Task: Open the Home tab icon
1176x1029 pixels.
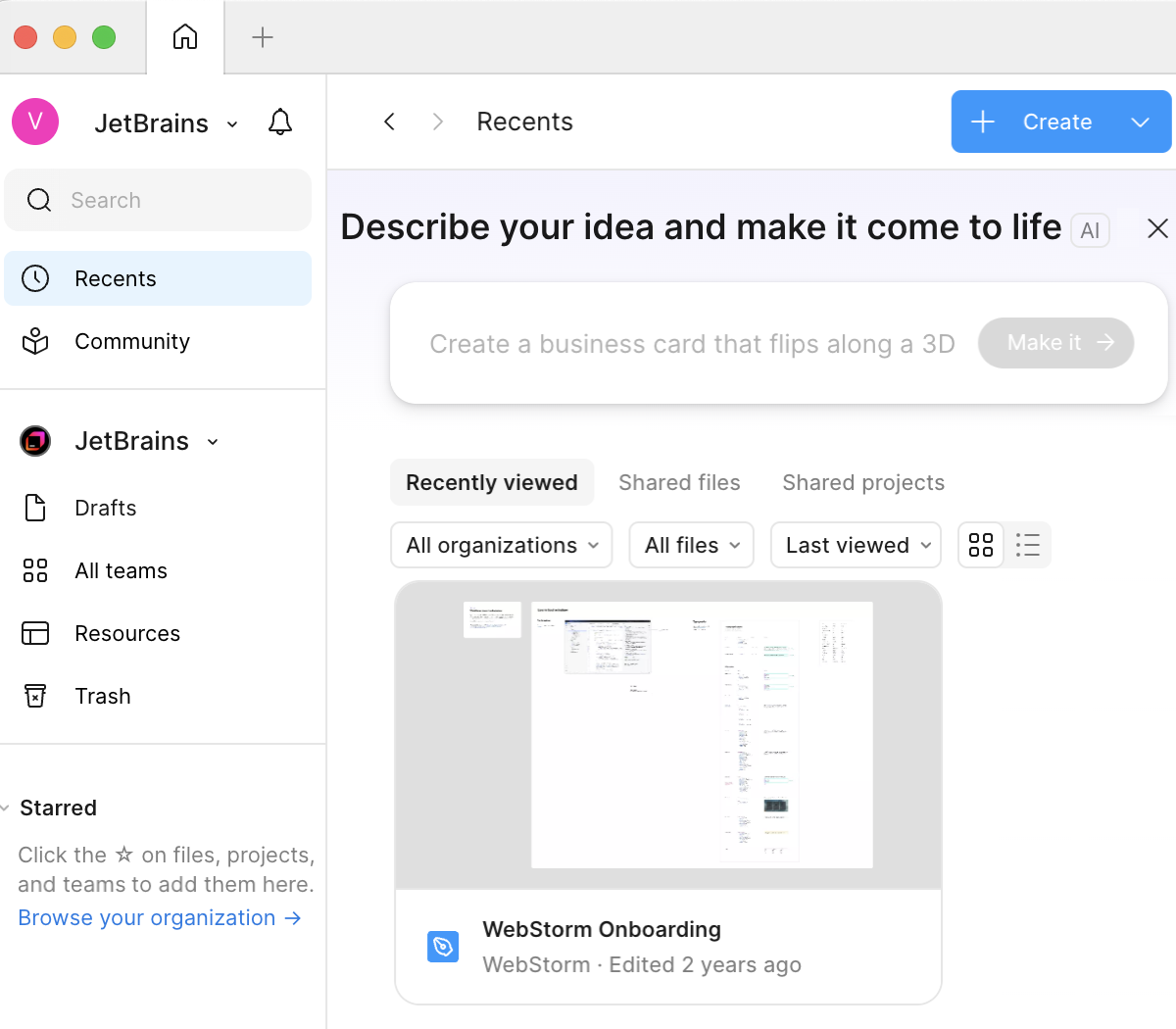Action: (x=185, y=37)
